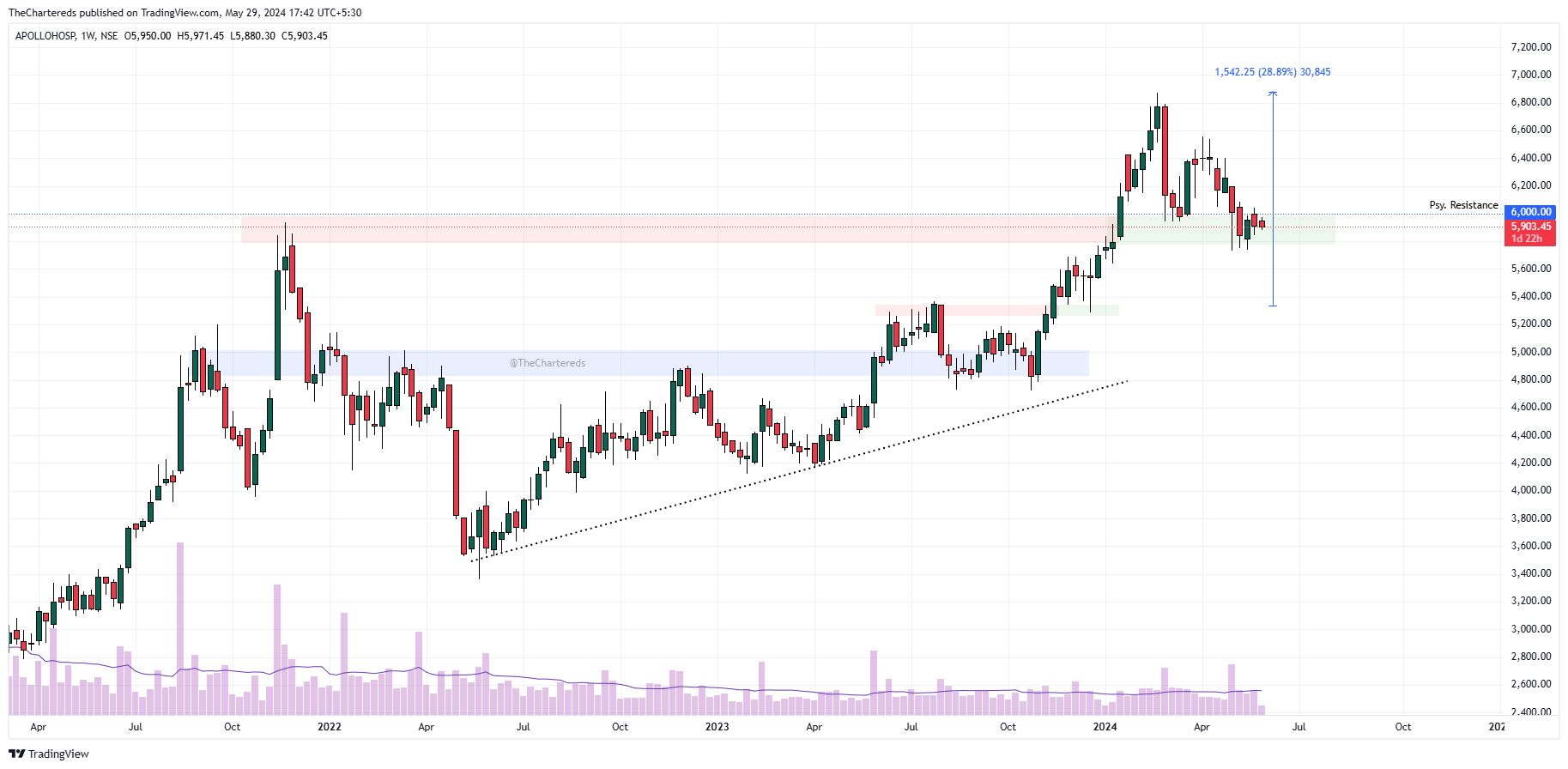Click the blue 6,000.00 price label

point(1530,212)
